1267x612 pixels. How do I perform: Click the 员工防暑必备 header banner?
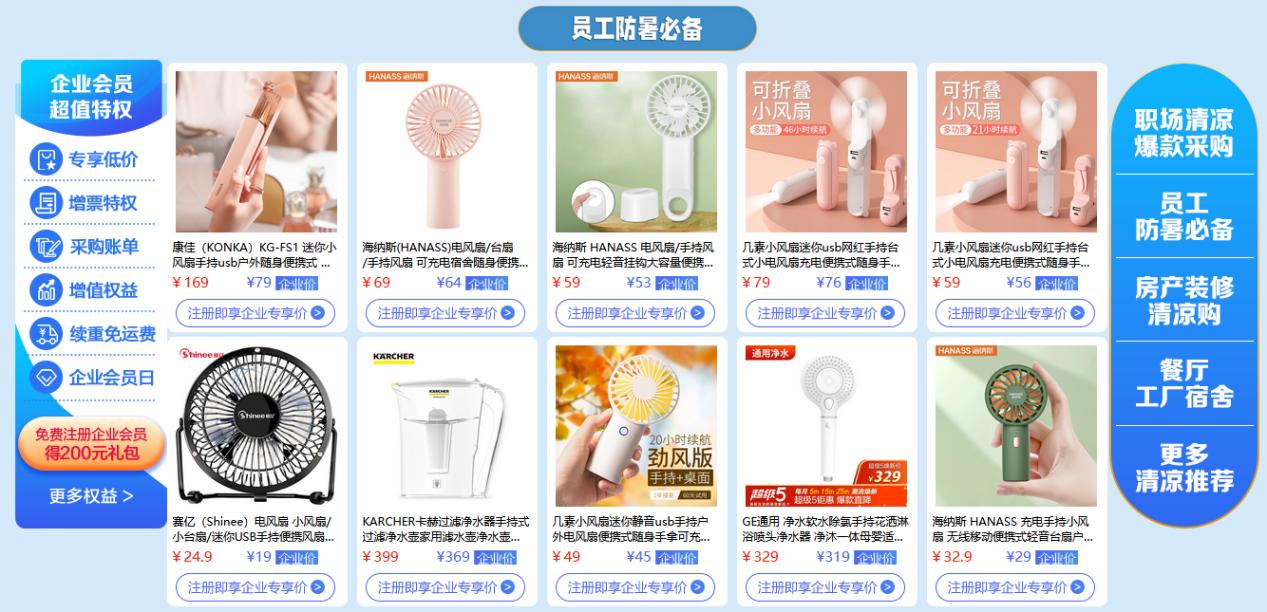pyautogui.click(x=637, y=28)
